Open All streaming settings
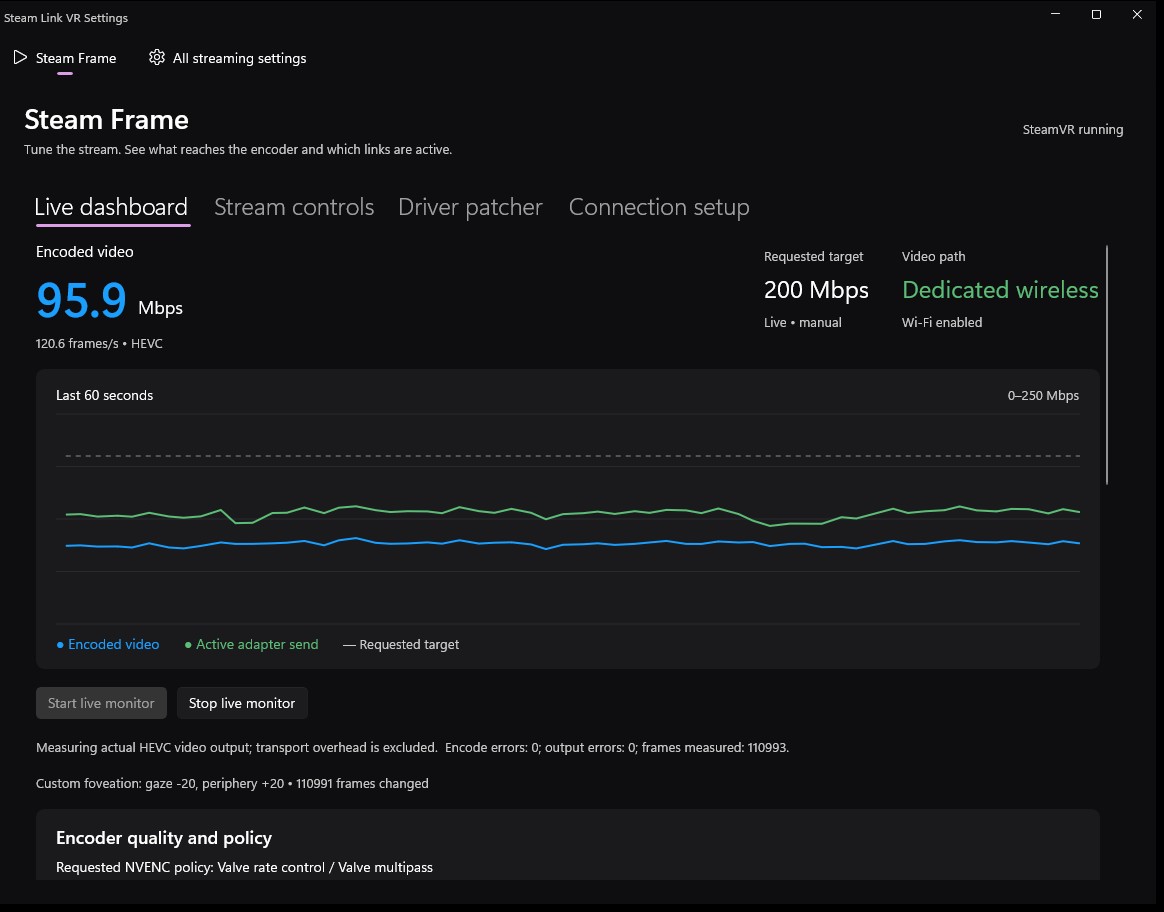Screen dimensions: 1164x912 tap(228, 58)
